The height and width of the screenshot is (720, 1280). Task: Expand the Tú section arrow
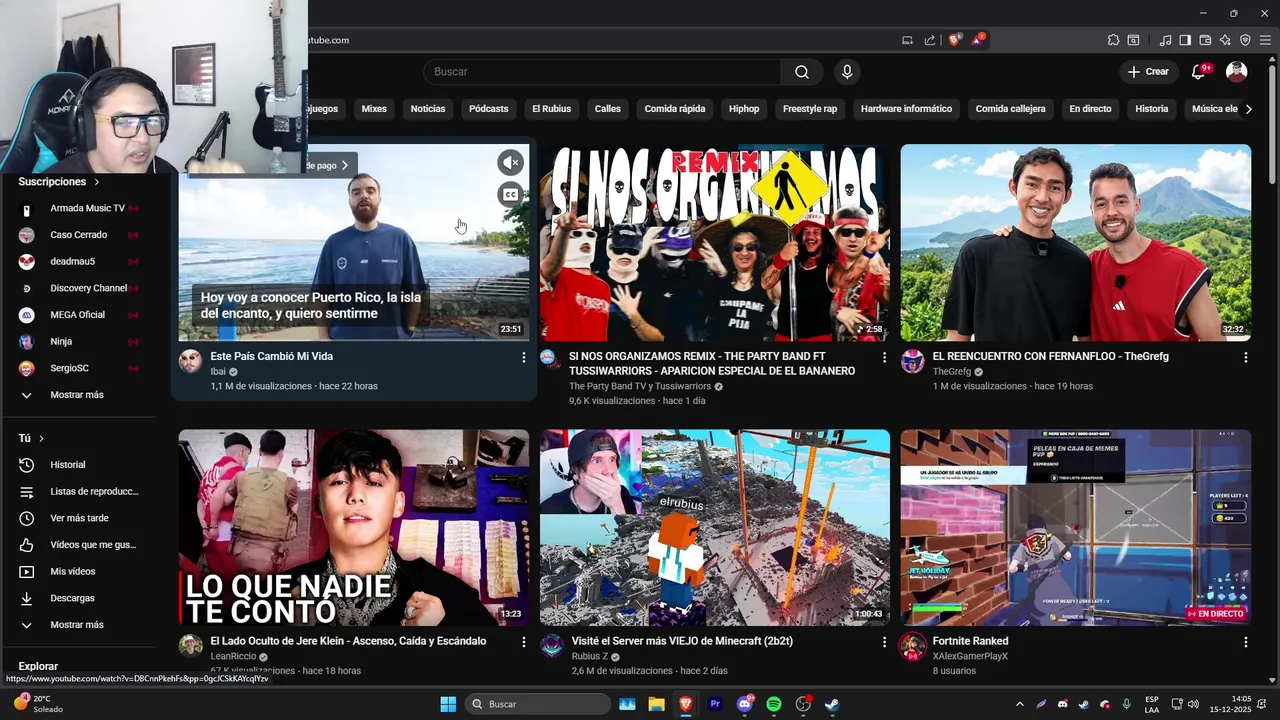[42, 439]
